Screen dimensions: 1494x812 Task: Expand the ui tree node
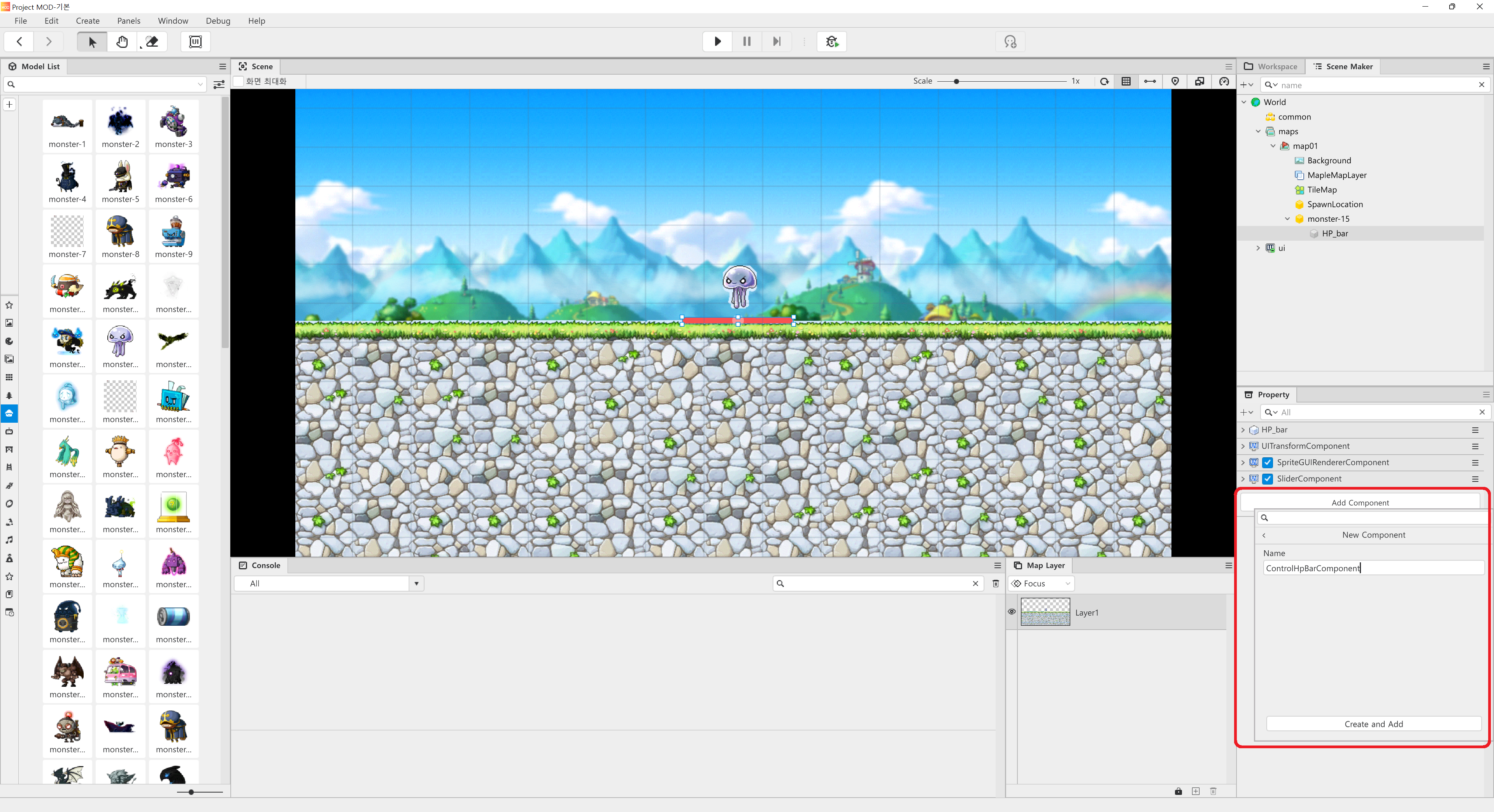1258,248
